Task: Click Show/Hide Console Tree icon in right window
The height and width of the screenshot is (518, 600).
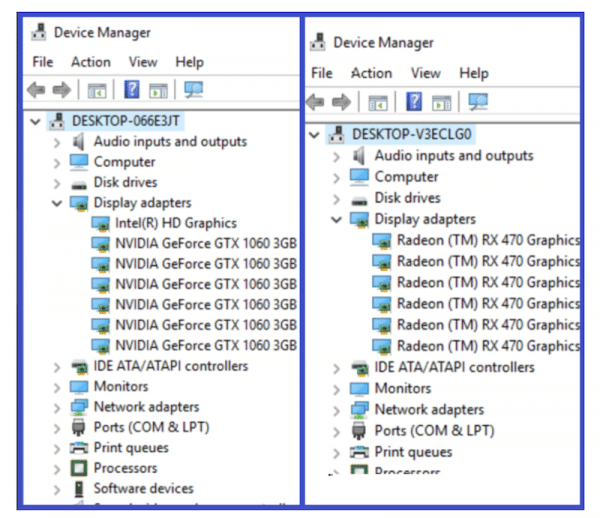Action: pos(378,103)
